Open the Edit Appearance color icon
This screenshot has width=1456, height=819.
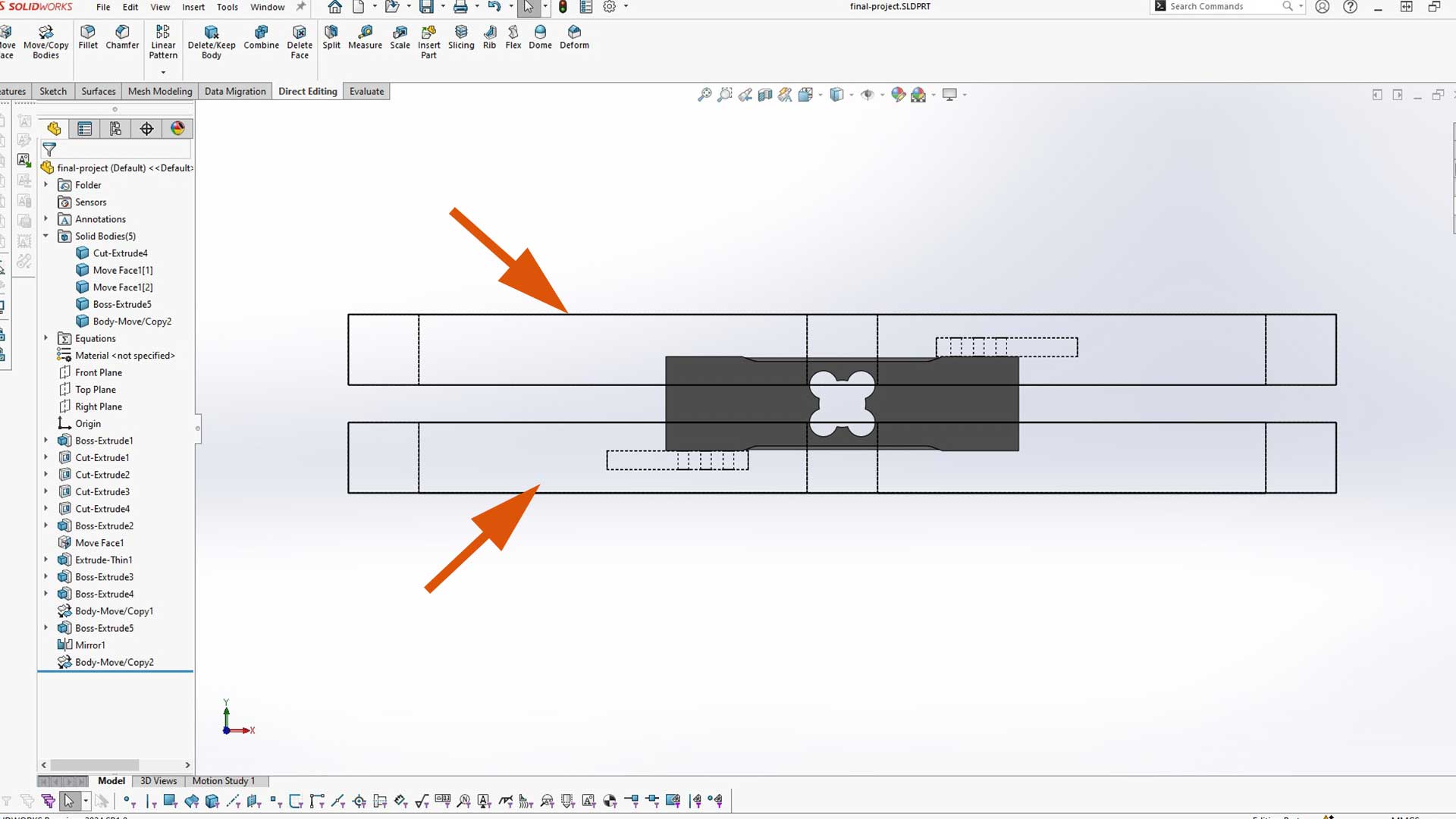(898, 95)
